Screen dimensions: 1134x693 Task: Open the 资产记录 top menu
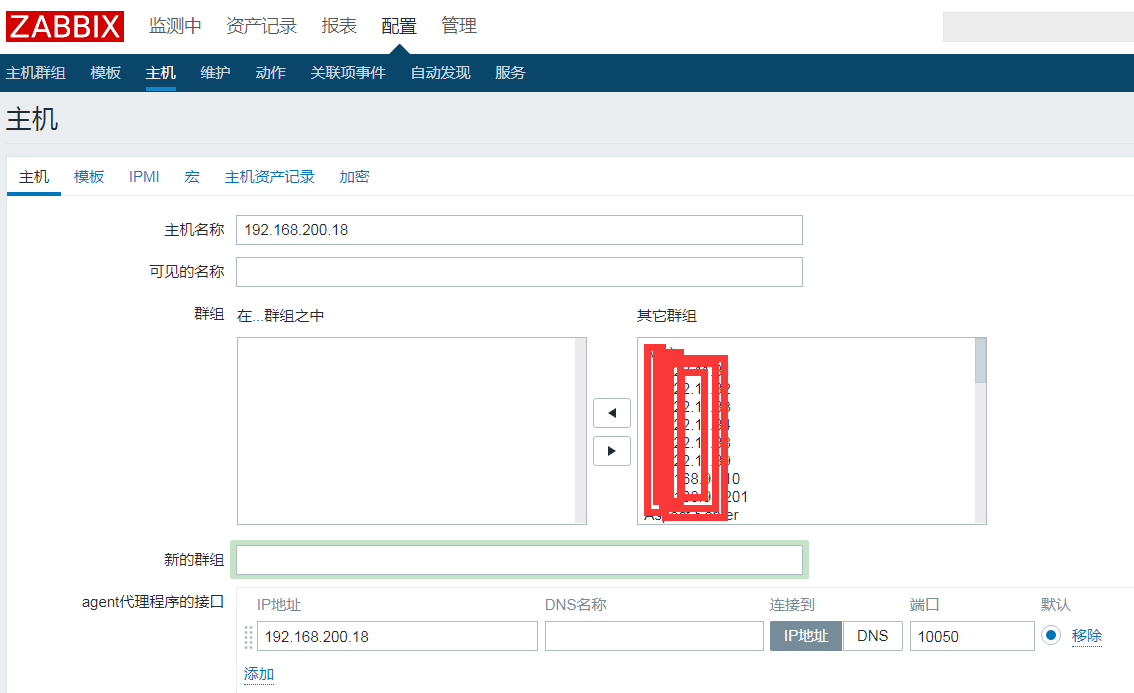pyautogui.click(x=261, y=26)
